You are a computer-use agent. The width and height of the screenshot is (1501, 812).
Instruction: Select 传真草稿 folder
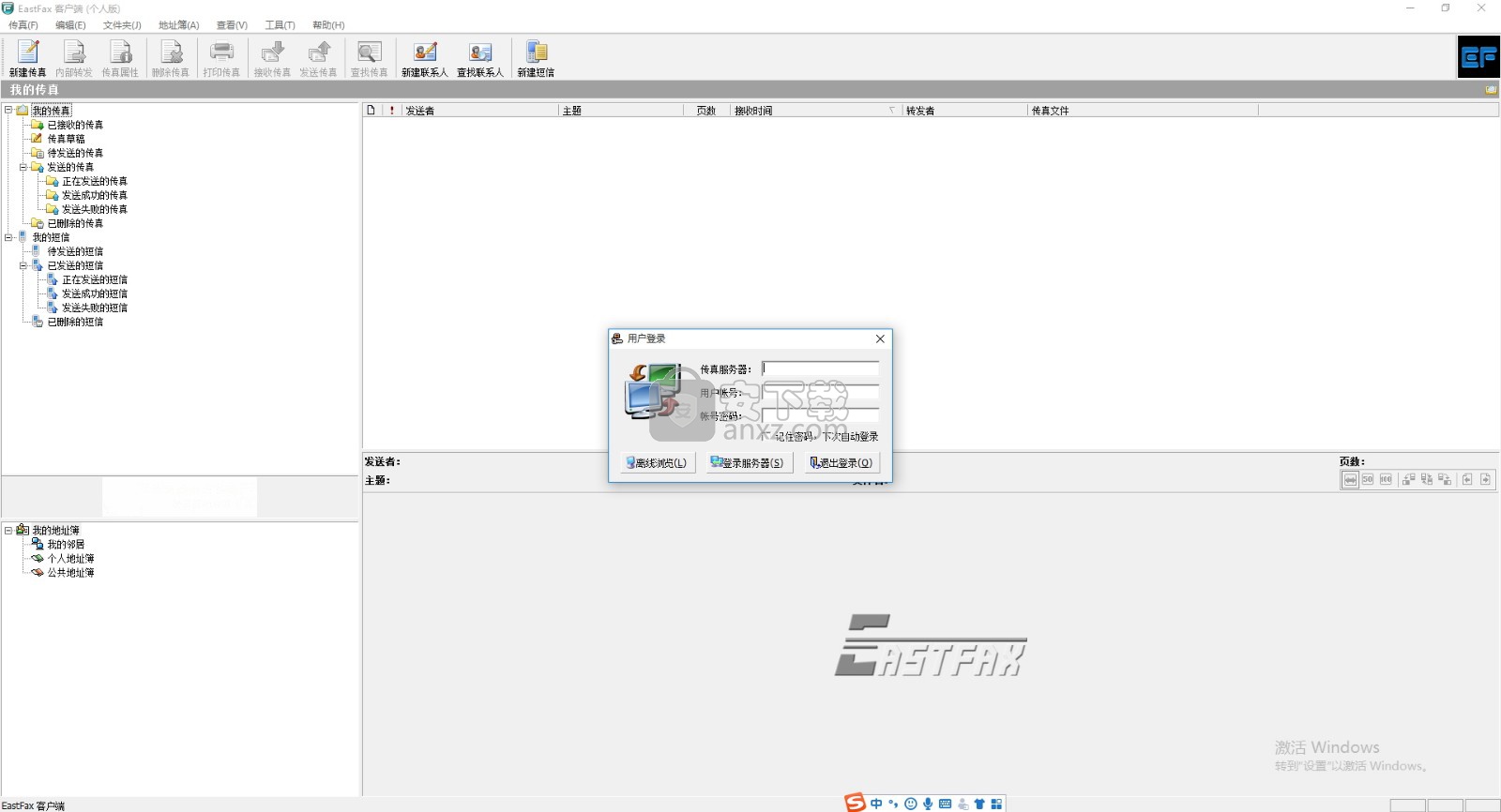pos(66,139)
